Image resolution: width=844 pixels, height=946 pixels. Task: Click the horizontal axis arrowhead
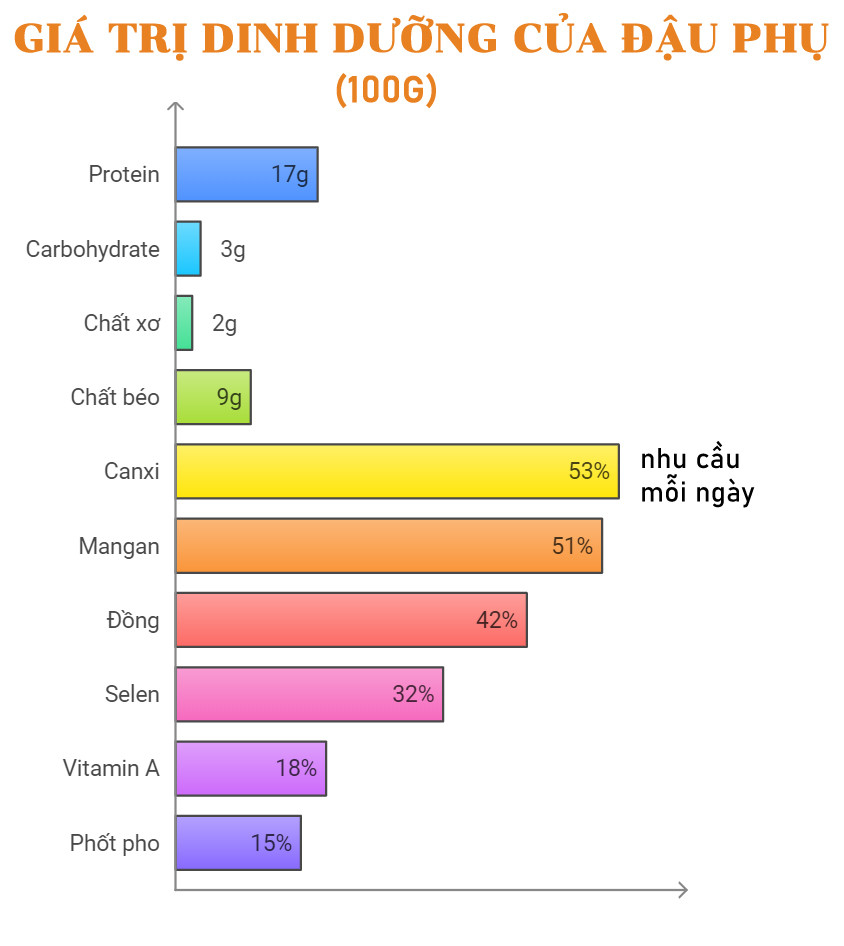click(683, 890)
